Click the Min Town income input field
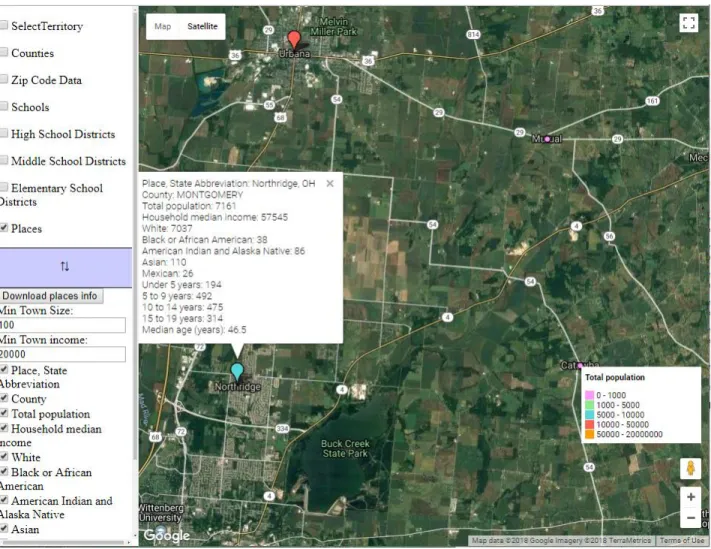Viewport: 711px width, 549px height. tap(63, 355)
